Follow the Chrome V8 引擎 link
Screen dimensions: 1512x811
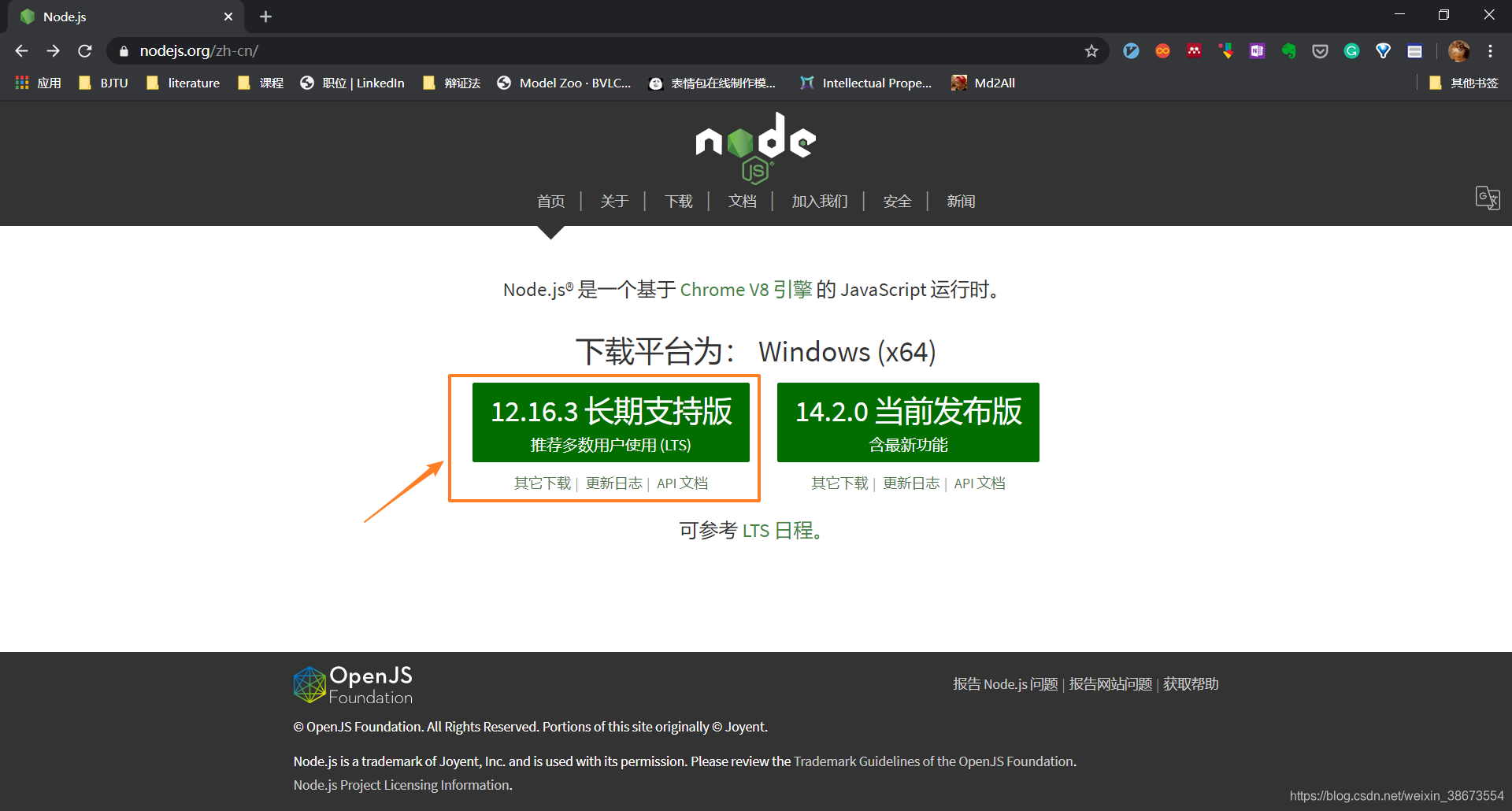point(746,290)
